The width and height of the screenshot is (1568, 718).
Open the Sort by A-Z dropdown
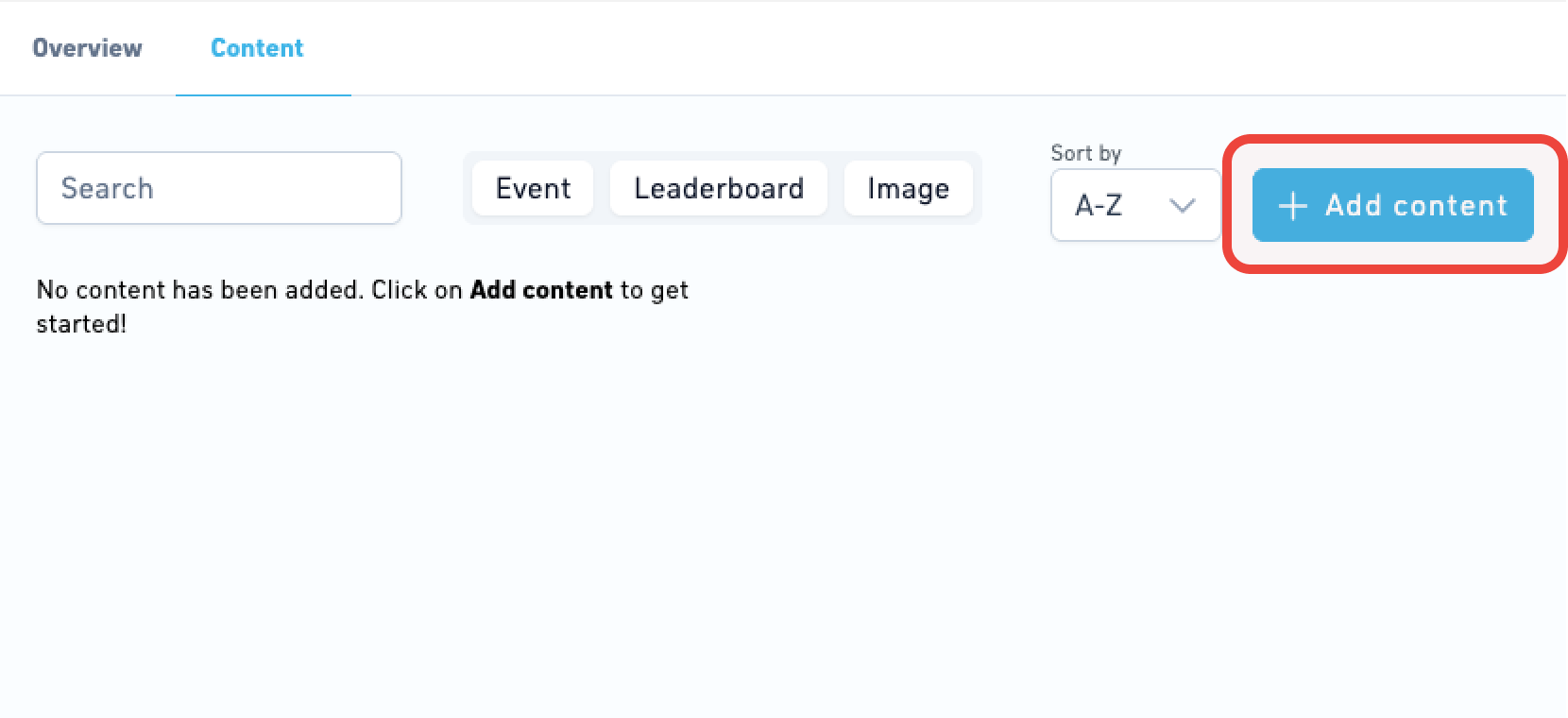pyautogui.click(x=1135, y=205)
